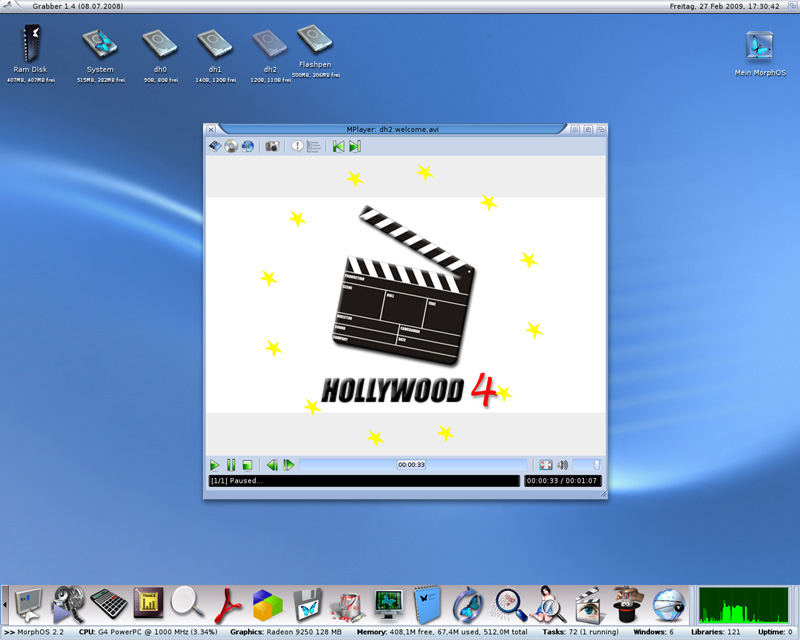Open a file with the MPlayer book icon
Viewport: 800px width, 640px height.
pos(215,146)
